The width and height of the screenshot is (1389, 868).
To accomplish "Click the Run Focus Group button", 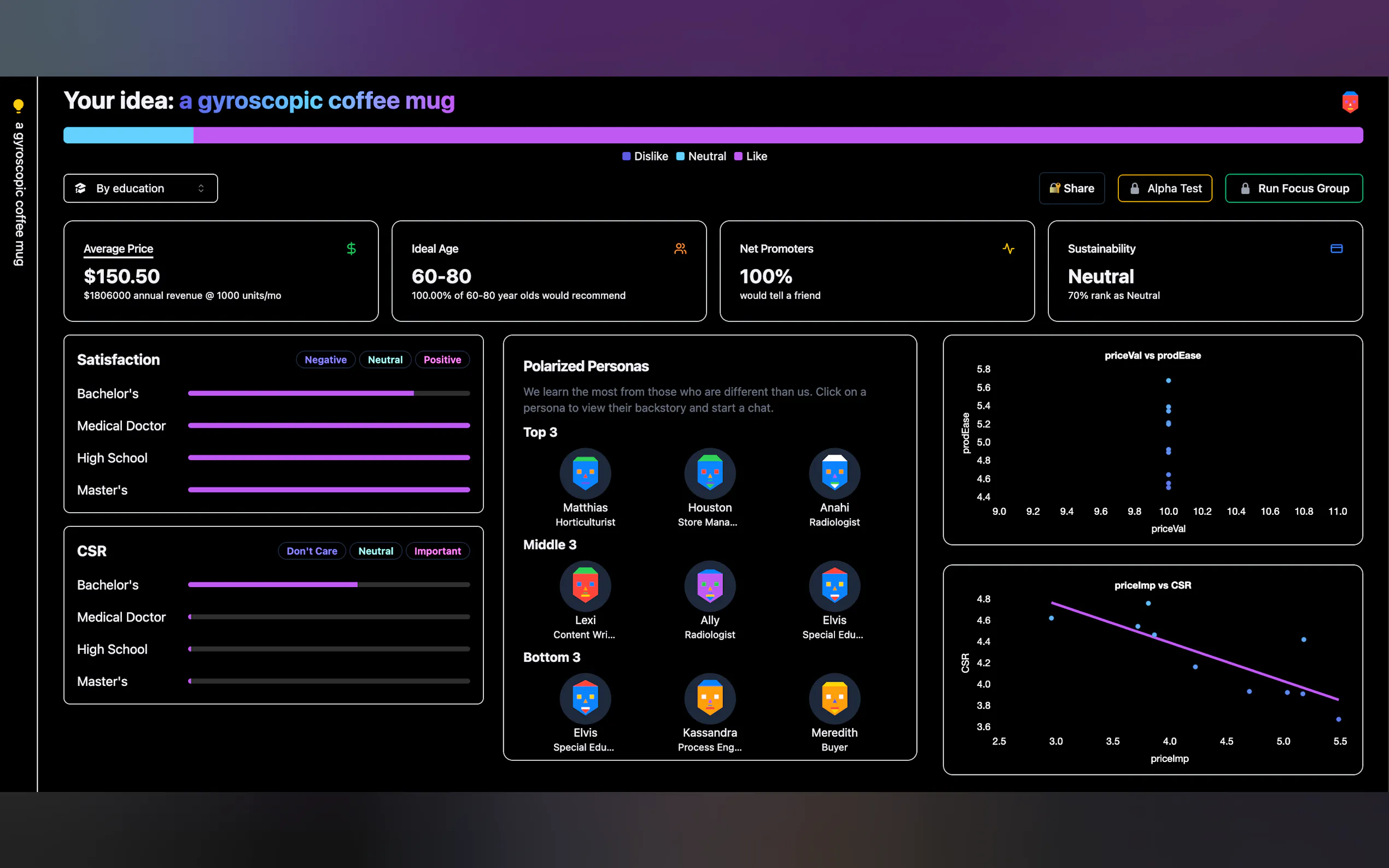I will (x=1293, y=188).
